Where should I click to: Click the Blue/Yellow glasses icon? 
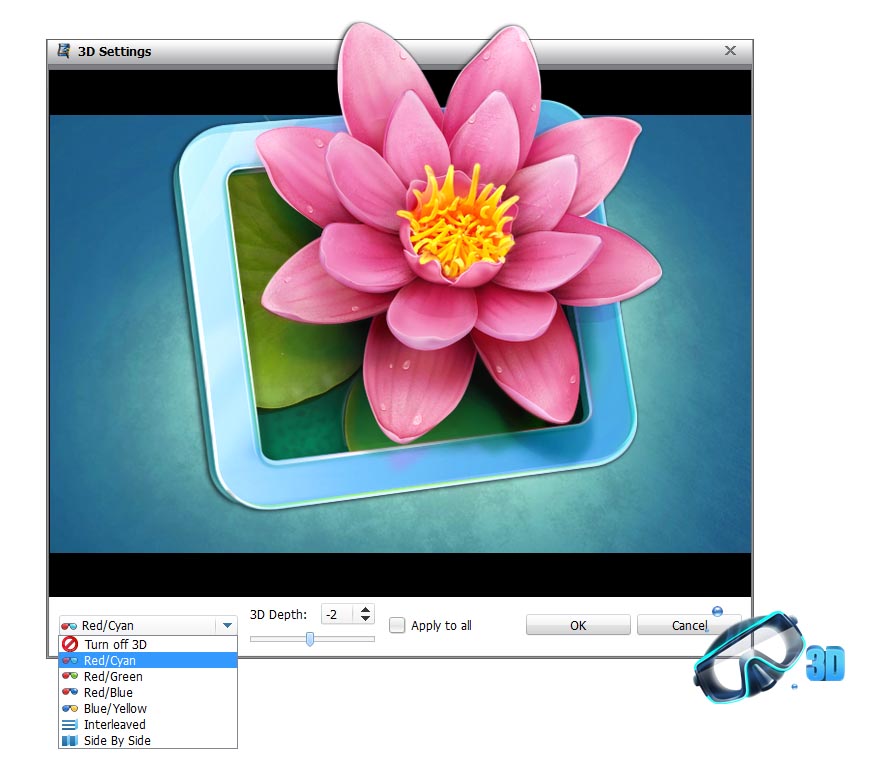coord(70,708)
